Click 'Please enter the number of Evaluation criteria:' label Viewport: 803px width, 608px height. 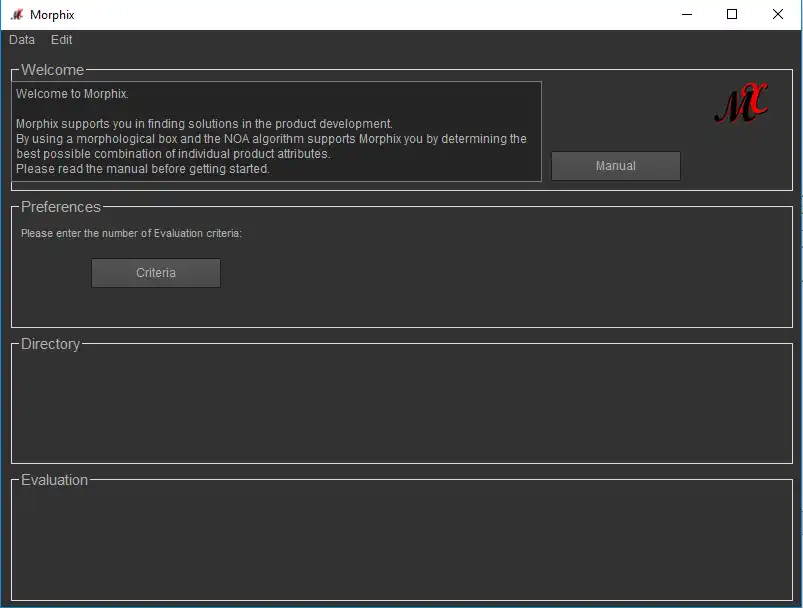click(x=131, y=234)
